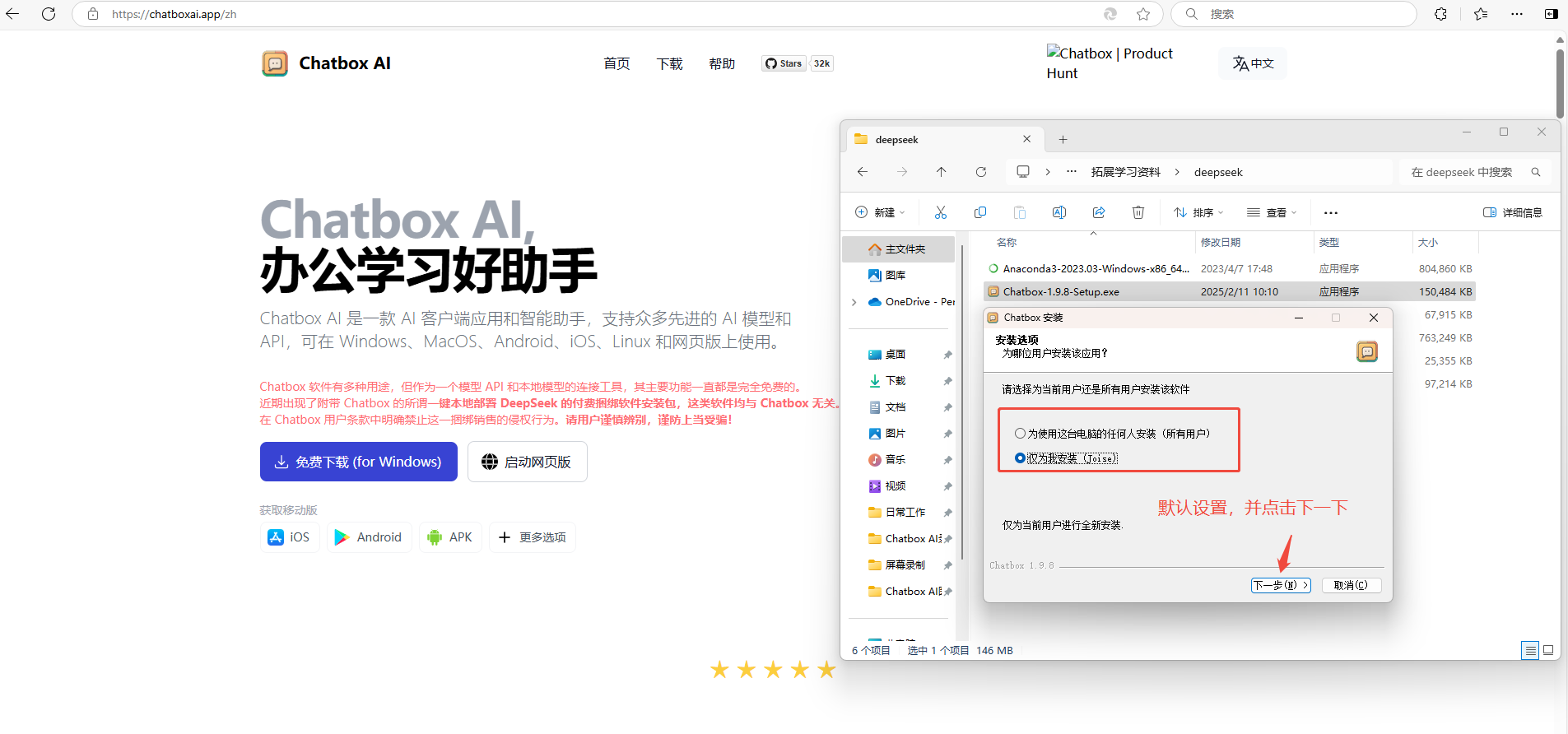Click the Copy icon in Explorer toolbar
This screenshot has height=734, width=1568.
[x=980, y=212]
